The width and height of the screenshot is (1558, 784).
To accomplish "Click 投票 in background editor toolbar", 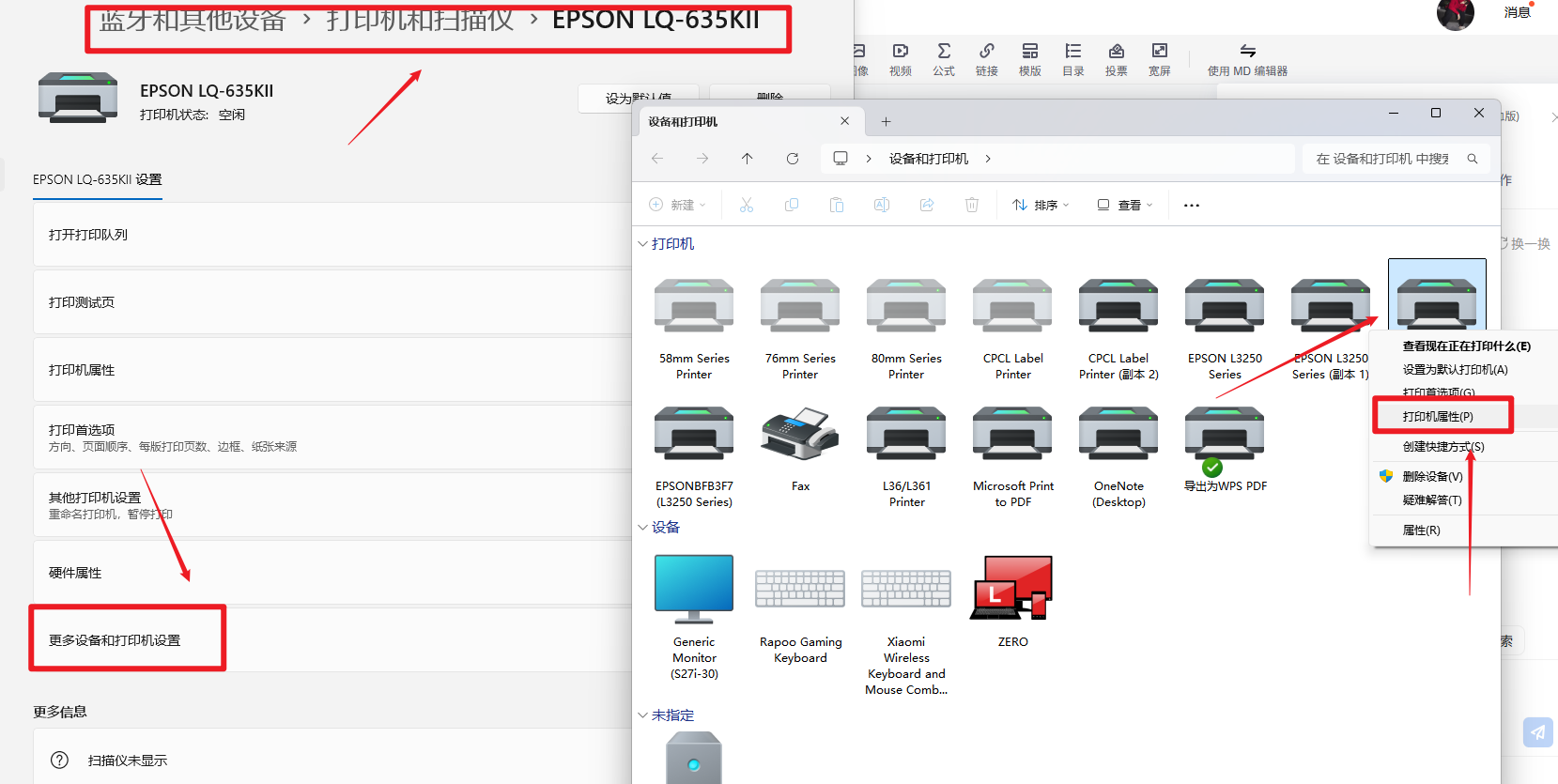I will 1117,59.
